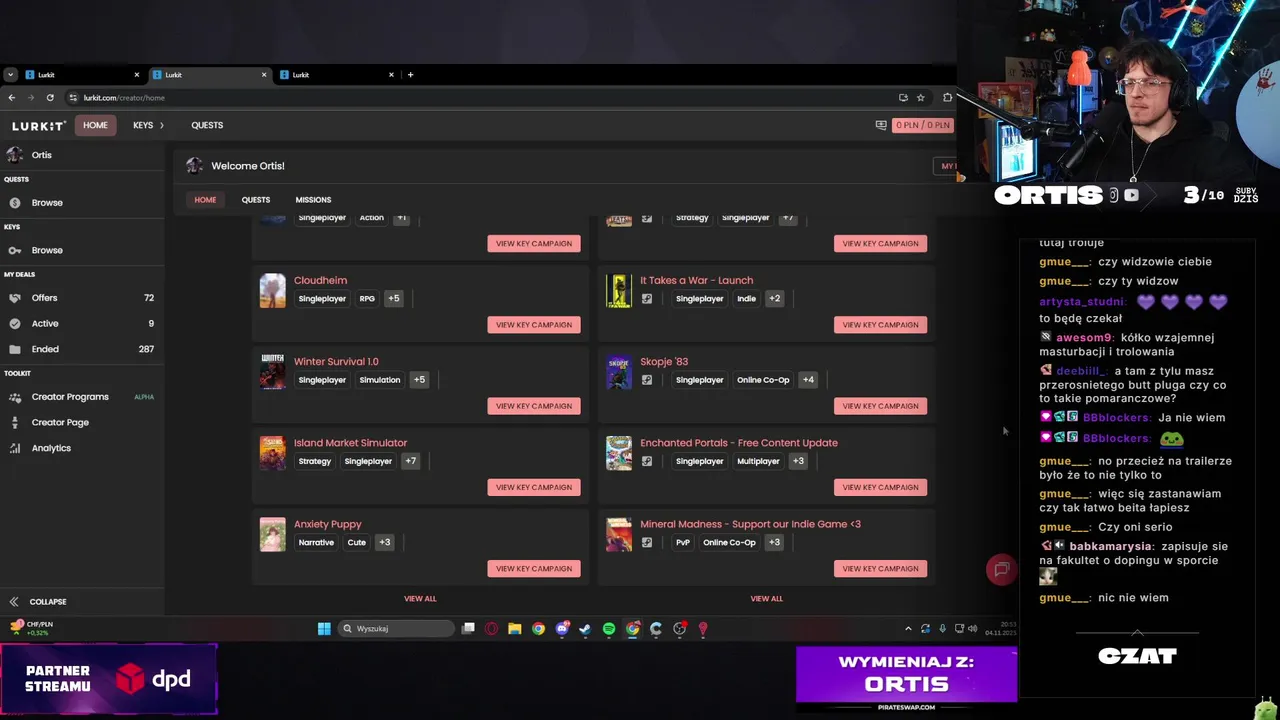
Task: Click the Windows taskbar search field
Action: 395,629
